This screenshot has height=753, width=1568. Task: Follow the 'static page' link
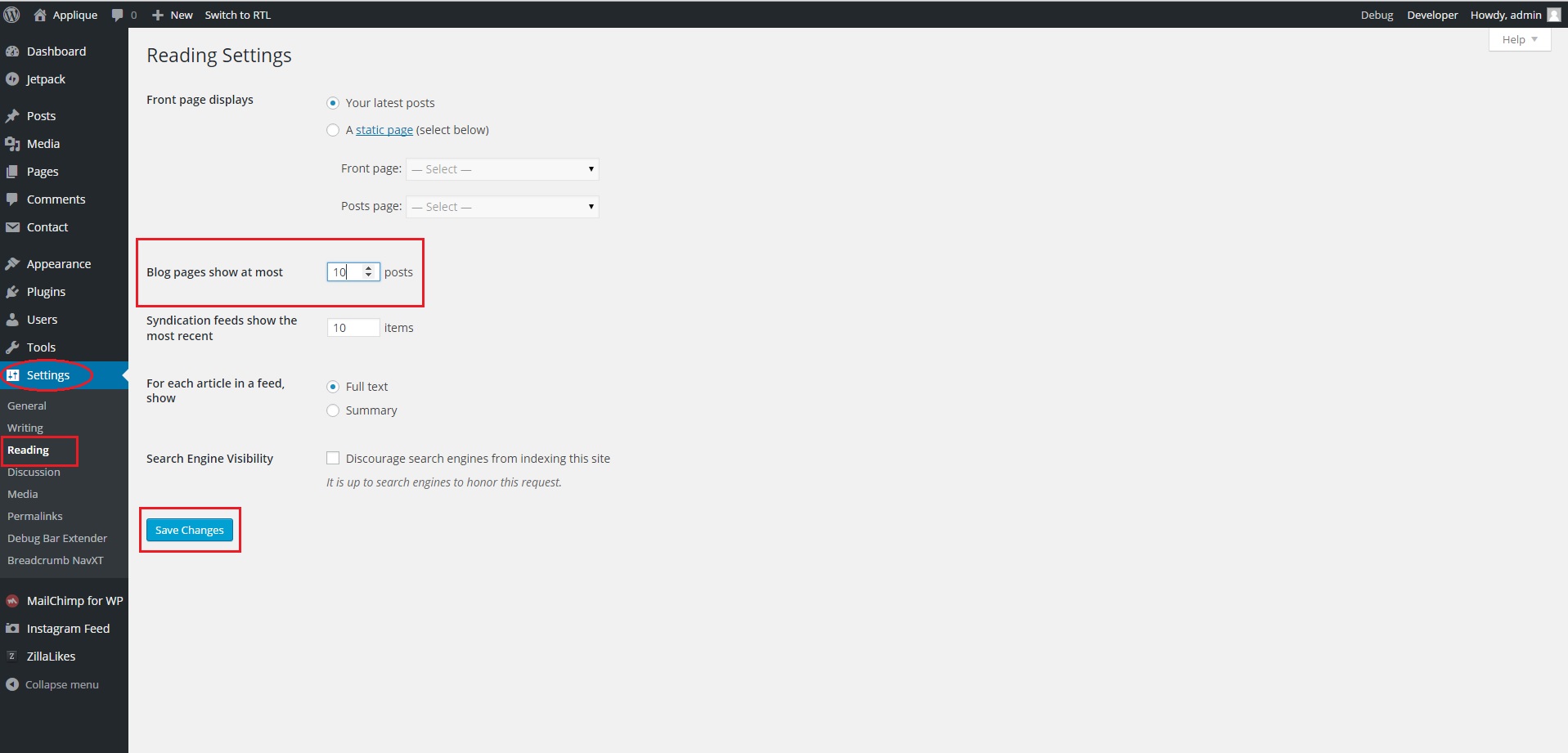pyautogui.click(x=384, y=130)
